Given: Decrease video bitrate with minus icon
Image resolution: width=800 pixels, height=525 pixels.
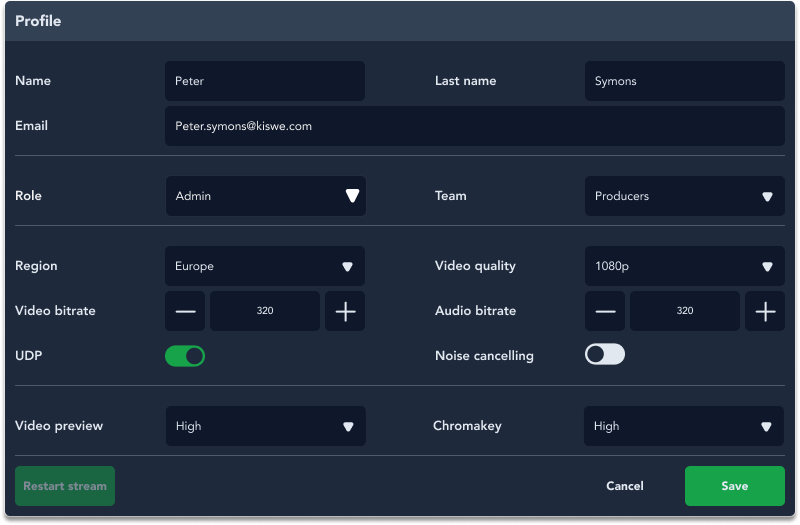Looking at the screenshot, I should [x=185, y=311].
